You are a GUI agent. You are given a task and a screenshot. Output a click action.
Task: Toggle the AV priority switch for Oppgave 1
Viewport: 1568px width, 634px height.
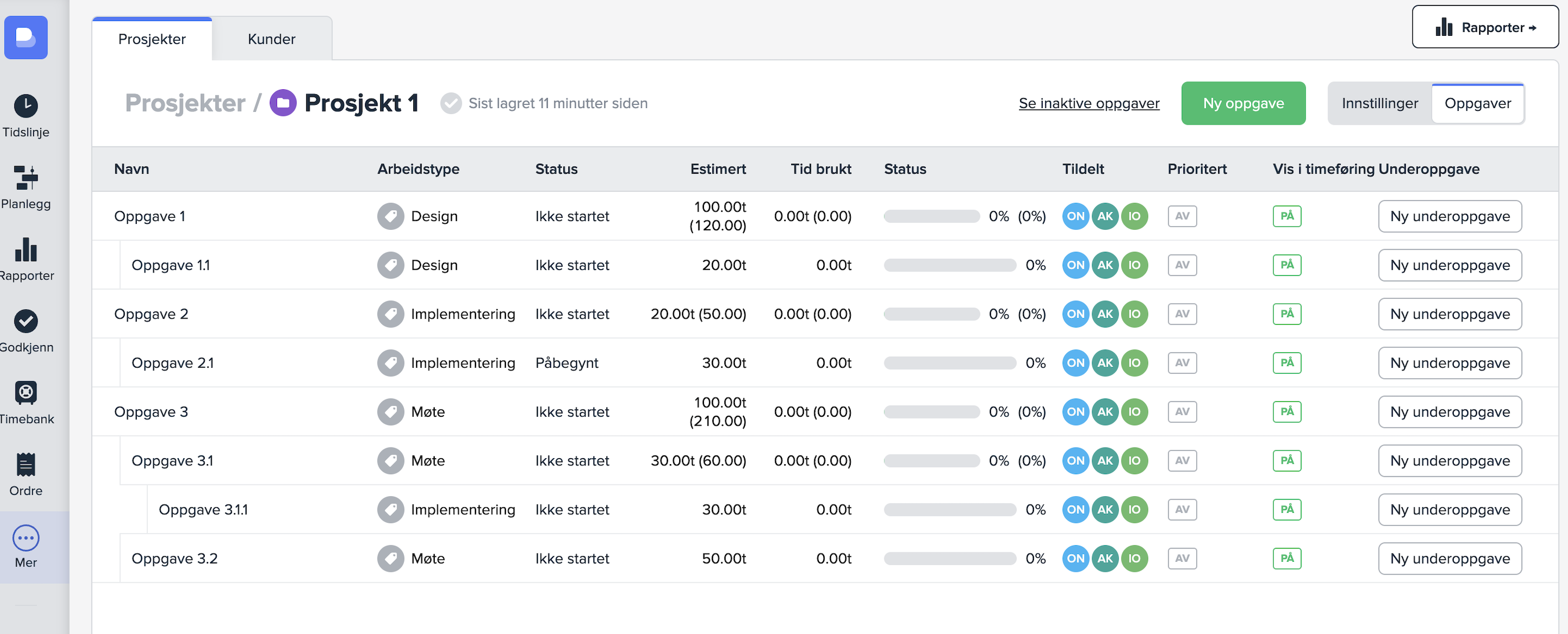(1181, 216)
